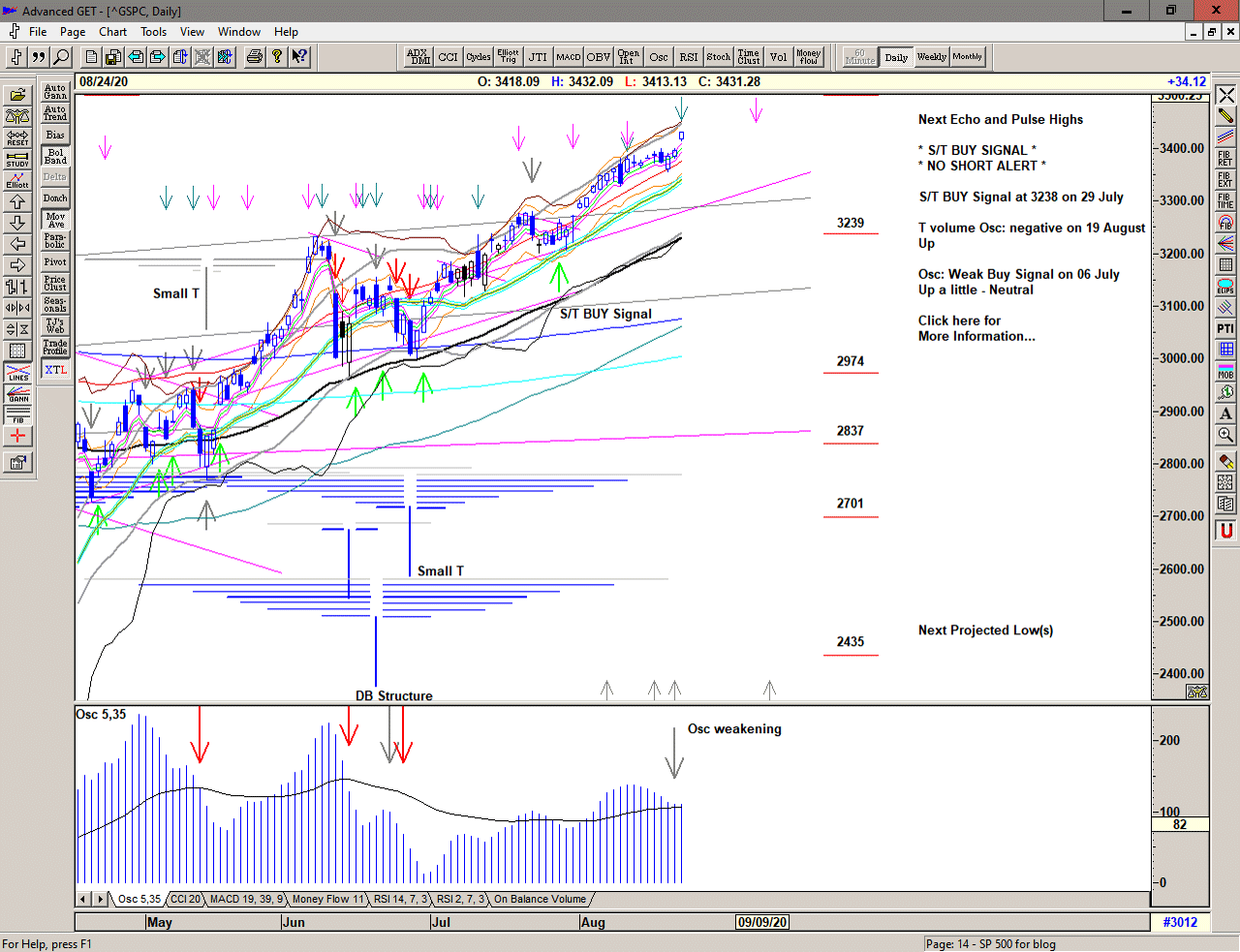
Task: Toggle the Bol Band study
Action: (55, 156)
